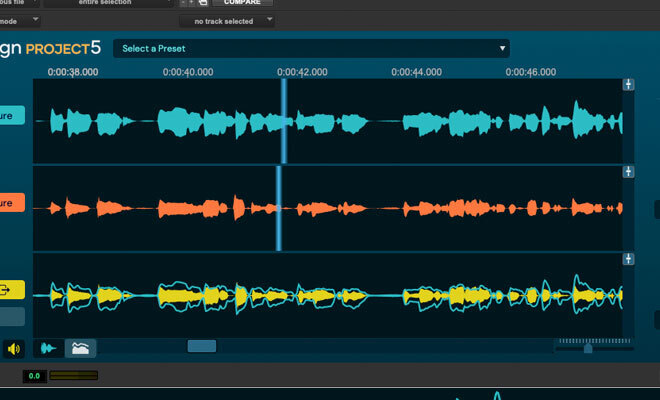Switch to solid waveform display view

(48, 348)
